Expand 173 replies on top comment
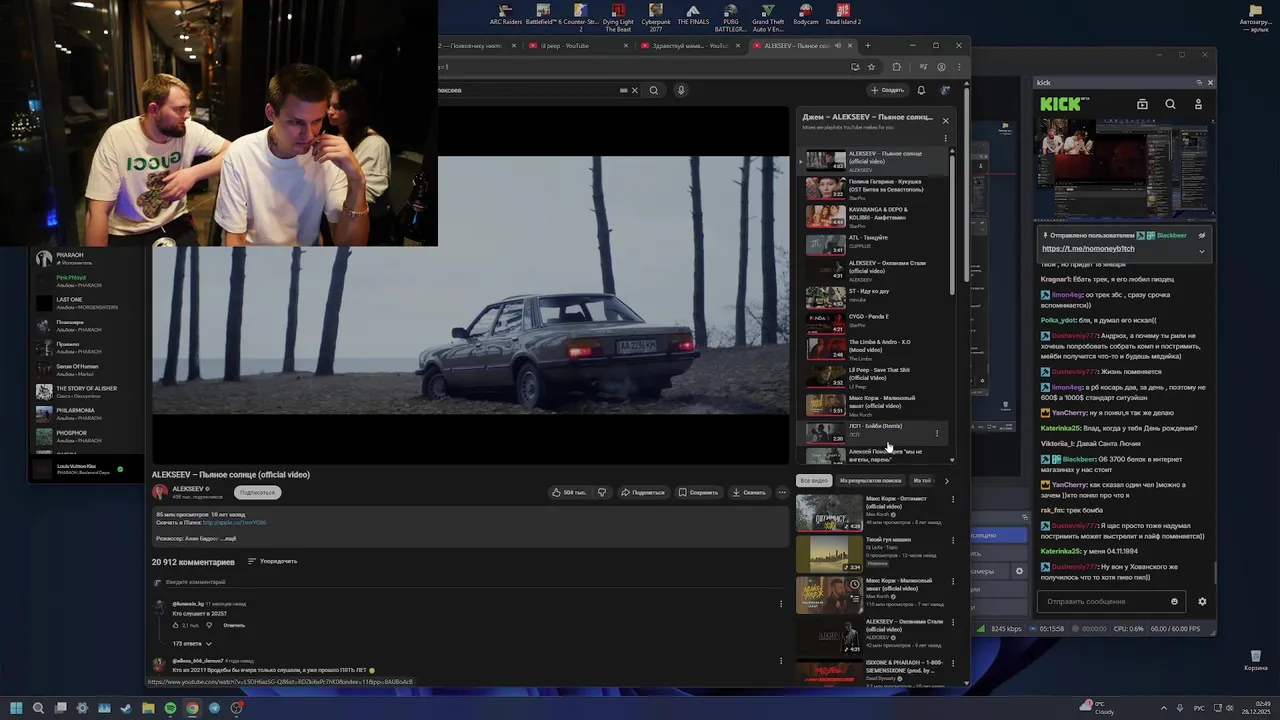This screenshot has width=1280, height=720. (x=192, y=643)
